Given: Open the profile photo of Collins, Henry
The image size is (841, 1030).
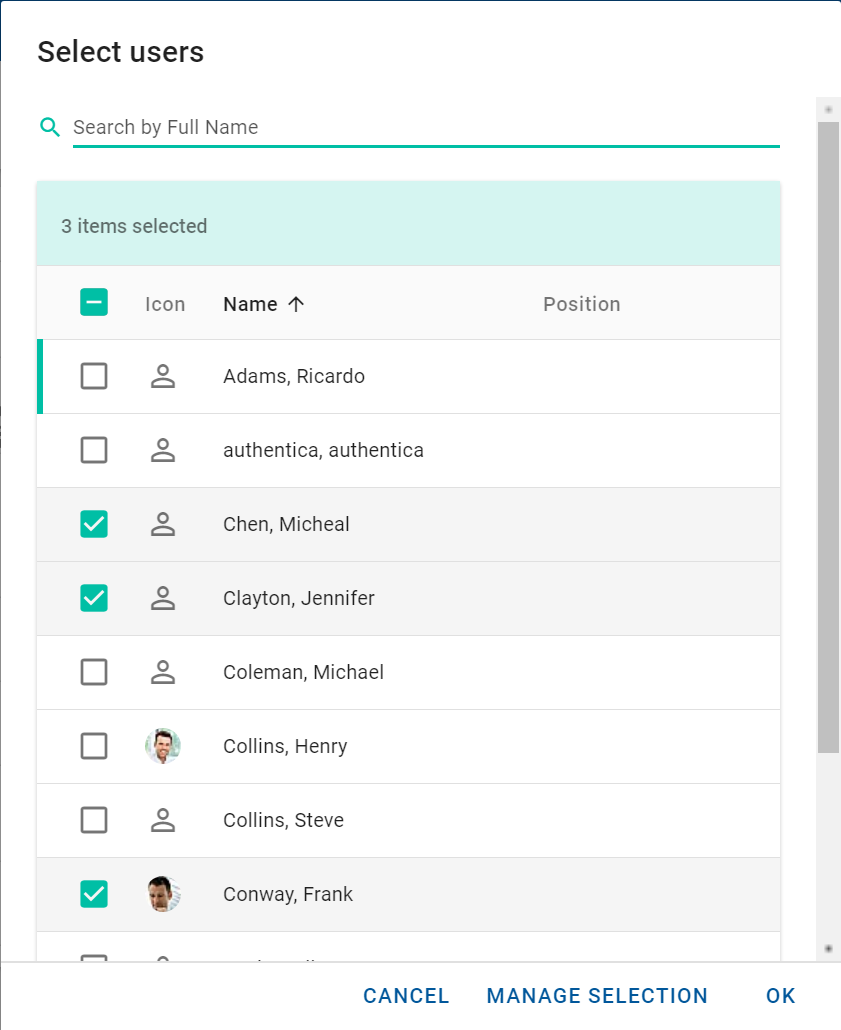Looking at the screenshot, I should [x=164, y=746].
